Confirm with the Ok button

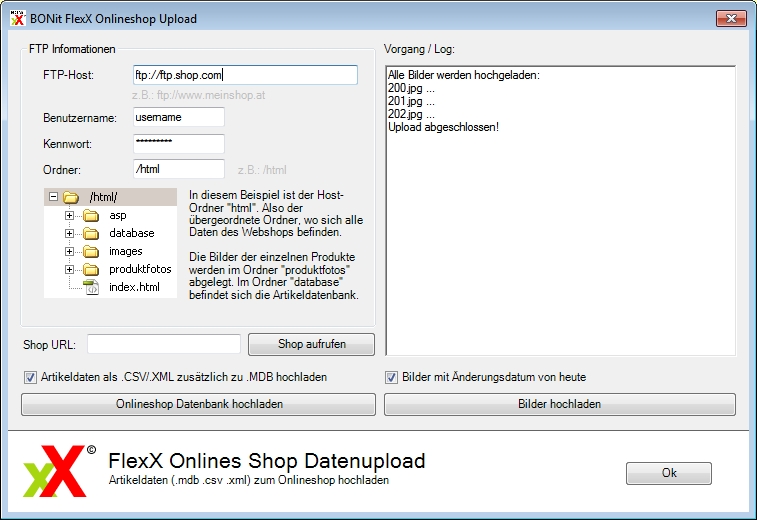click(669, 473)
